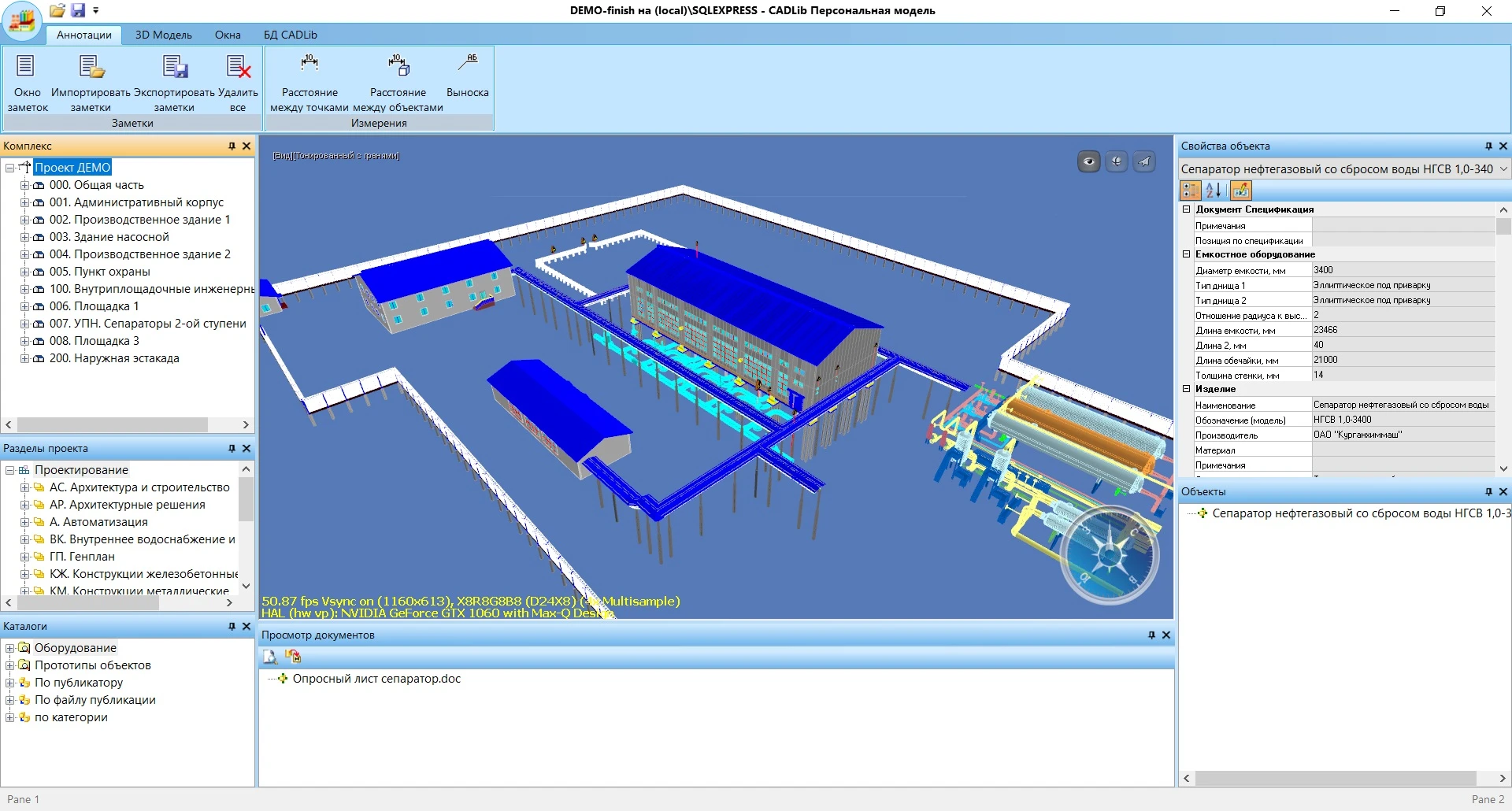Viewport: 1512px width, 811px height.
Task: Toggle categorized view in properties panel
Action: point(1190,191)
